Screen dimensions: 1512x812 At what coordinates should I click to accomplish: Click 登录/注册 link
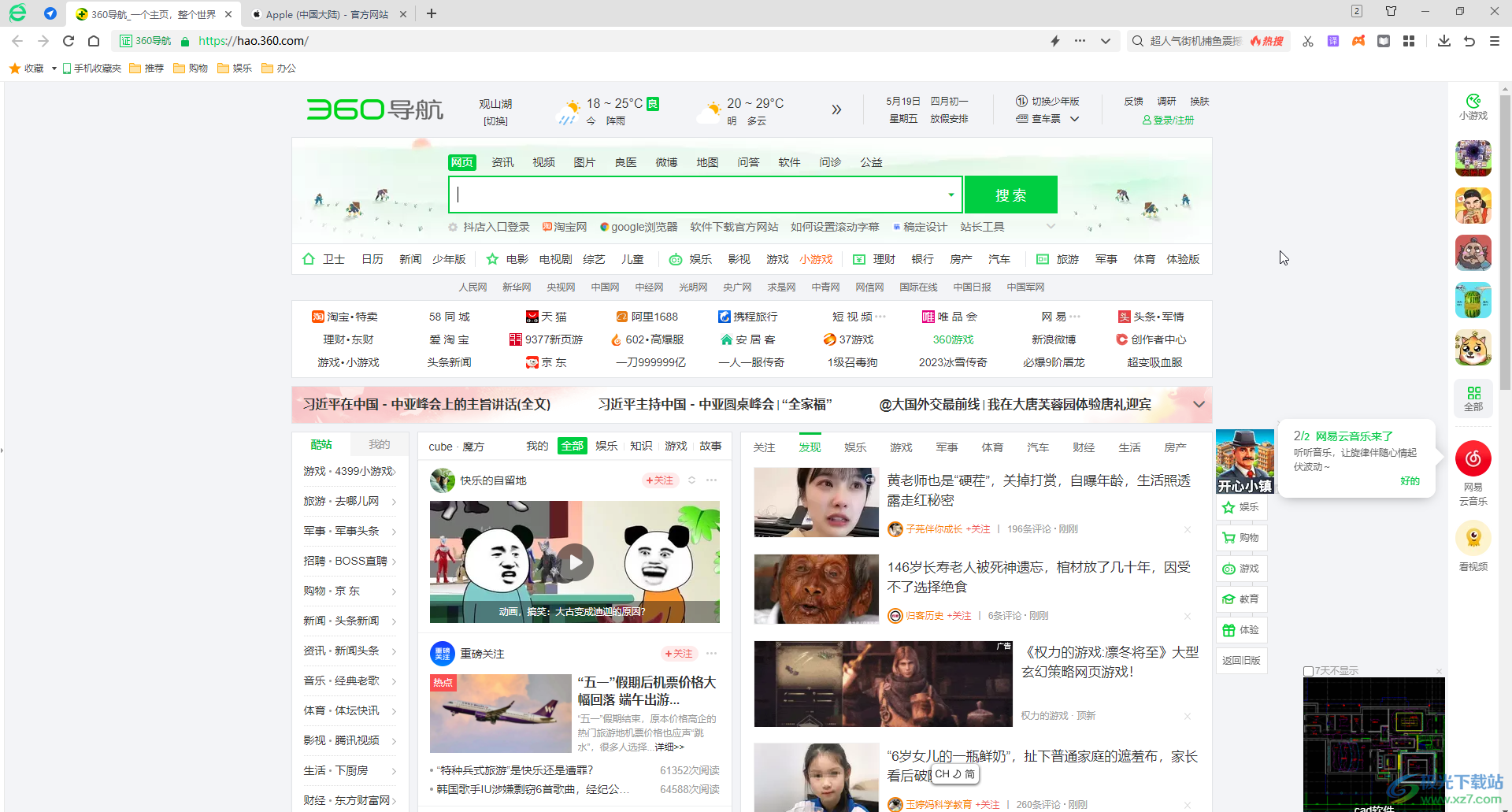[x=1168, y=120]
